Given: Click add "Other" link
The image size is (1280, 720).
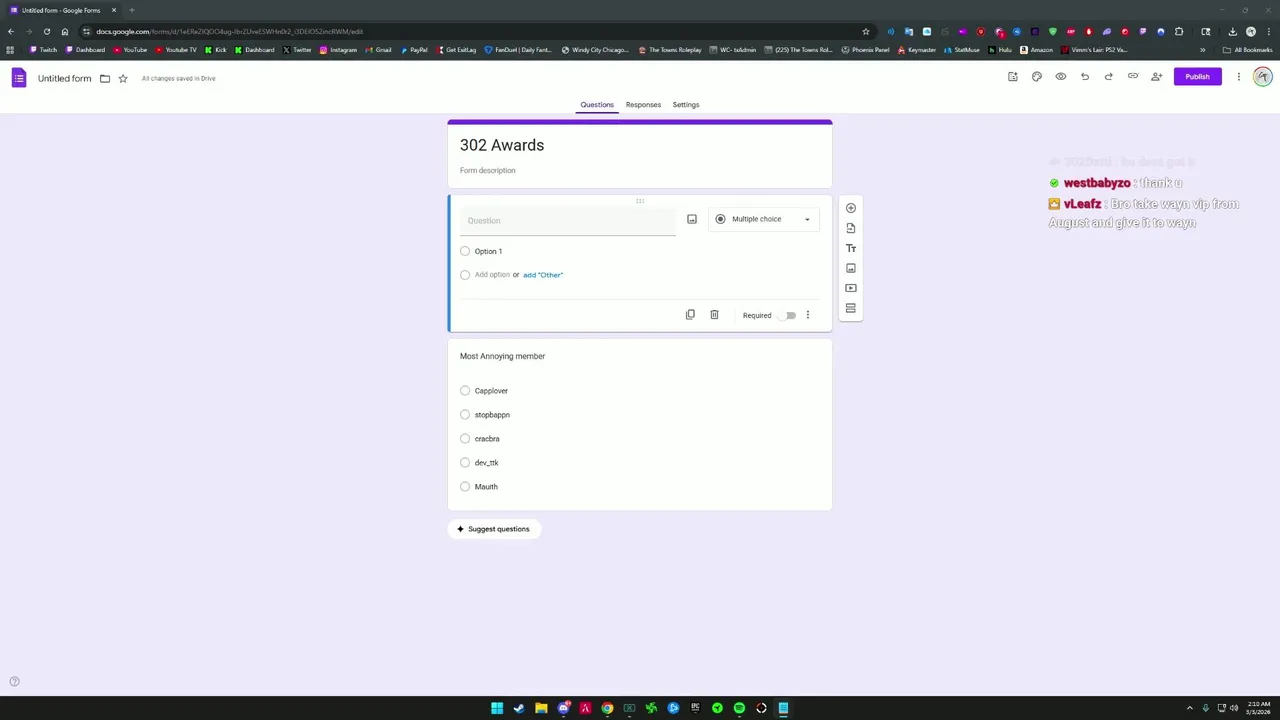Looking at the screenshot, I should click(x=543, y=275).
